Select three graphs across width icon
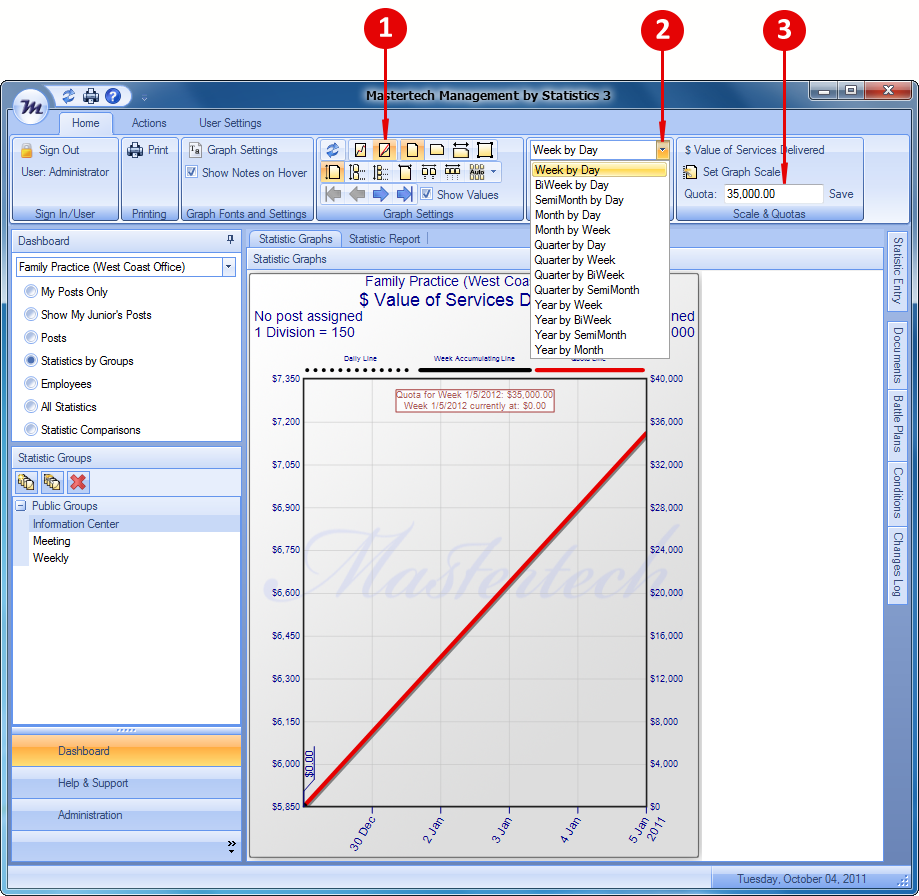The image size is (919, 896). point(452,172)
